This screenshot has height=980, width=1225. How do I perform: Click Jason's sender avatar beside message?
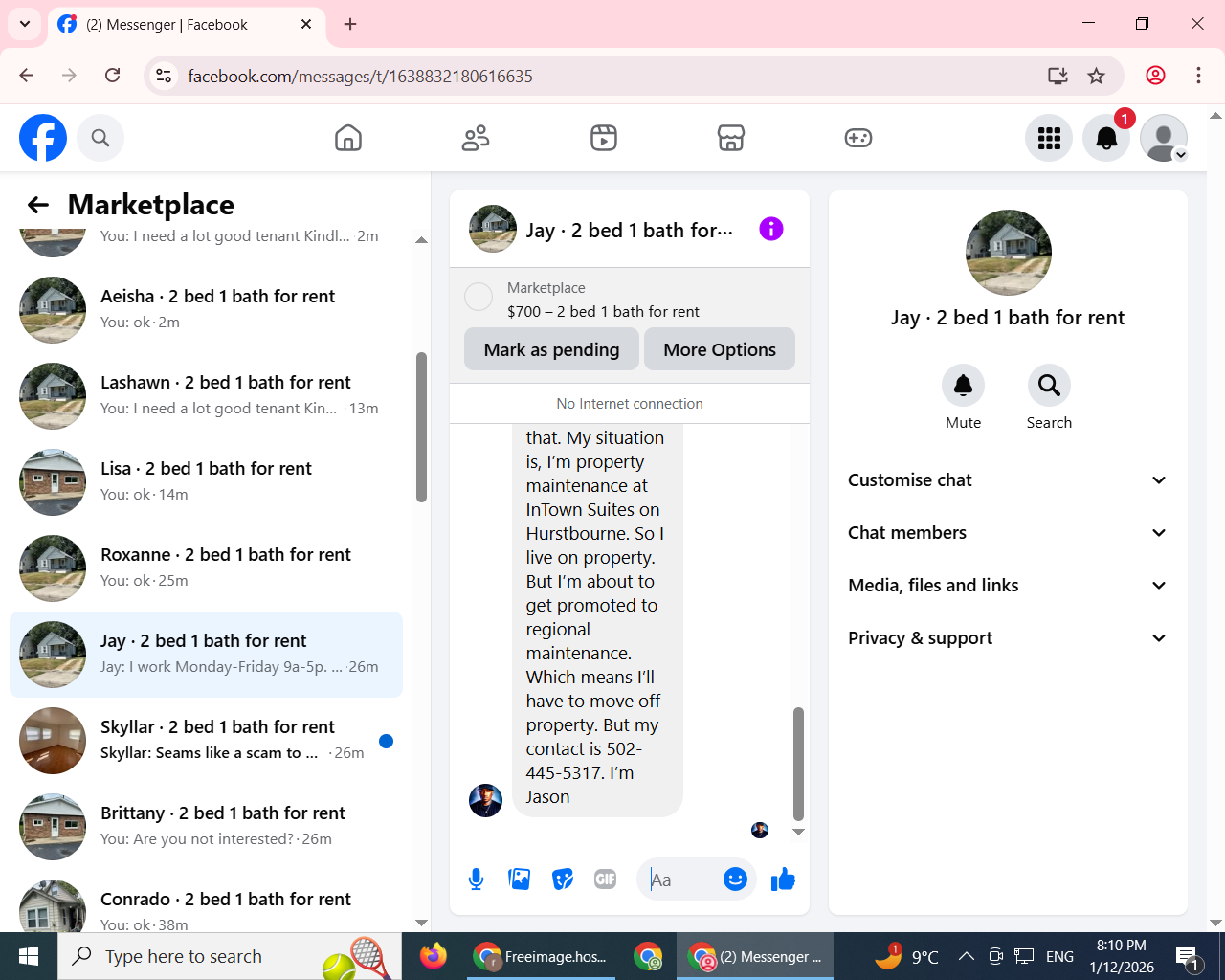[x=485, y=800]
